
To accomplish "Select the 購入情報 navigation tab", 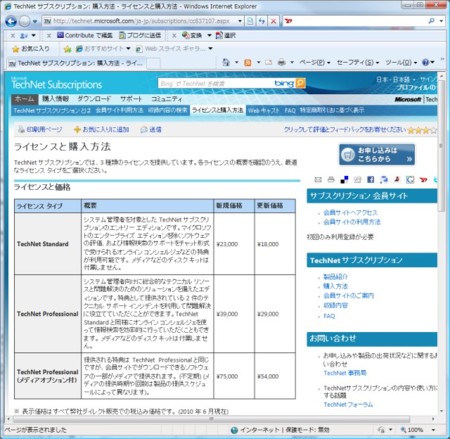I will pos(55,99).
